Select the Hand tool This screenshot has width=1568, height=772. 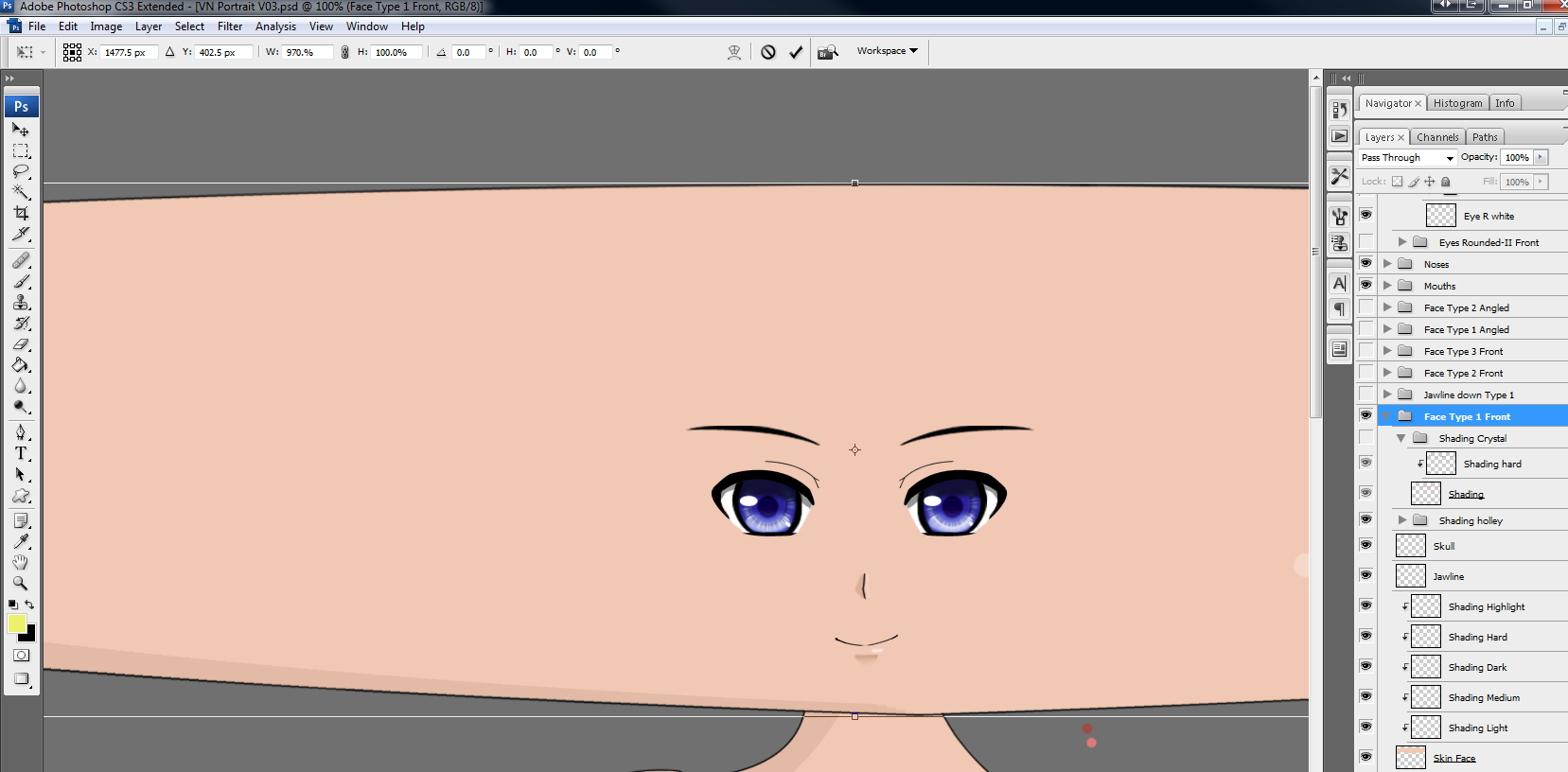tap(21, 563)
